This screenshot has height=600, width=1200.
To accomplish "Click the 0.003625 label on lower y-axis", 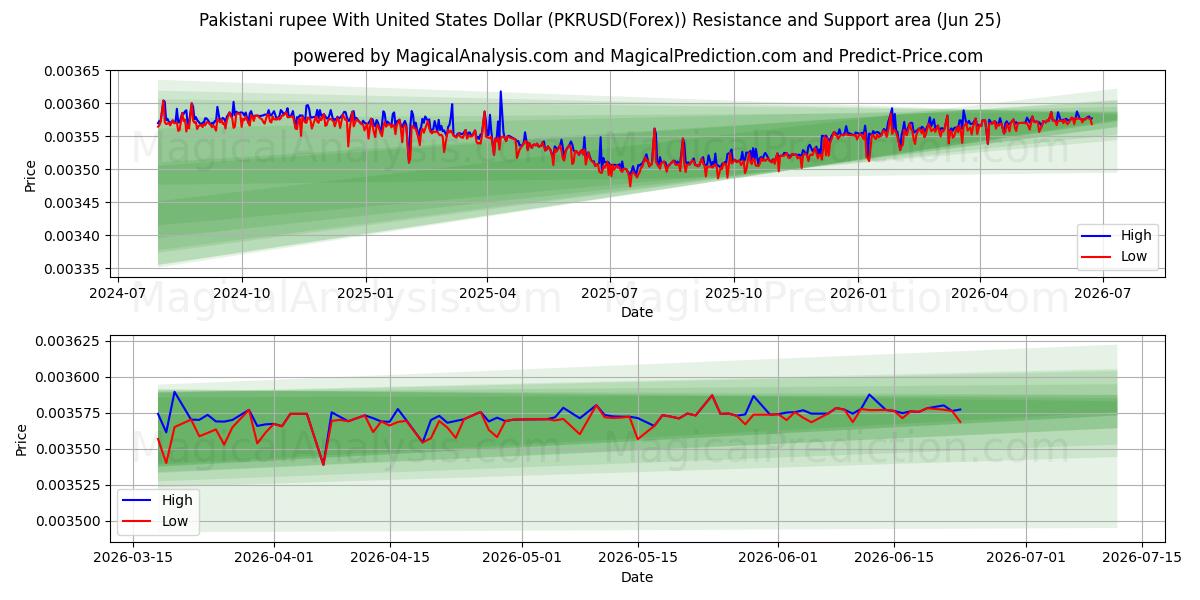I will coord(68,341).
